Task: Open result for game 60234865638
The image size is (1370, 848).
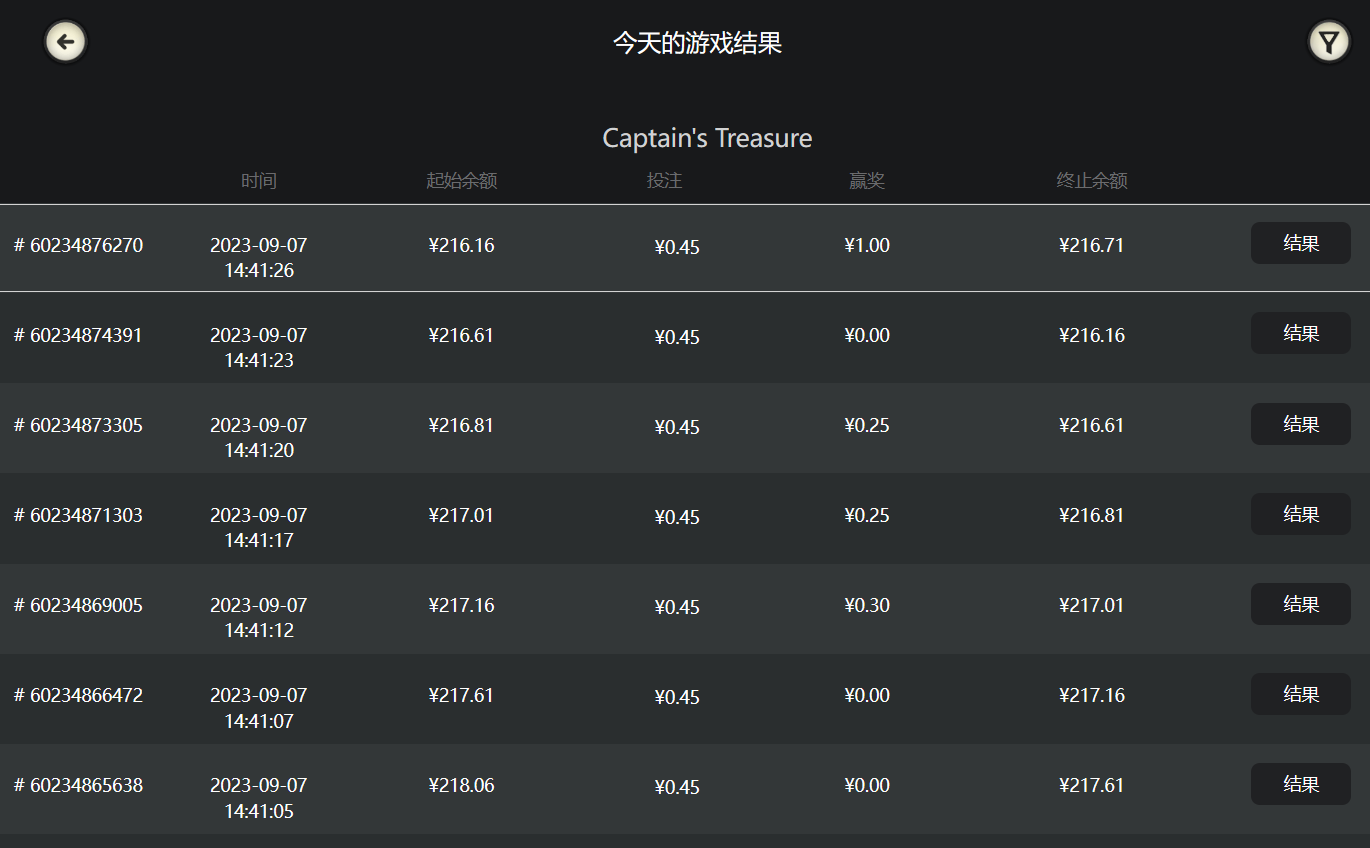Action: point(1300,784)
